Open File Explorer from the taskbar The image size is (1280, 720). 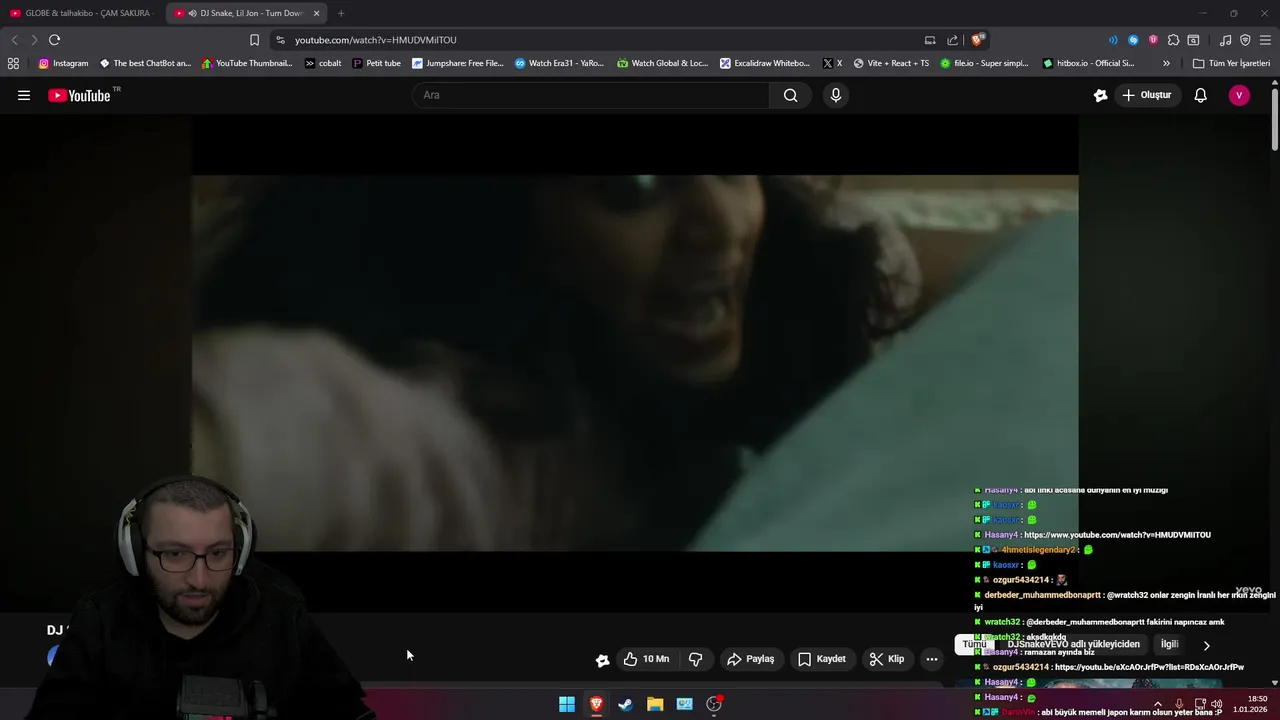tap(655, 704)
